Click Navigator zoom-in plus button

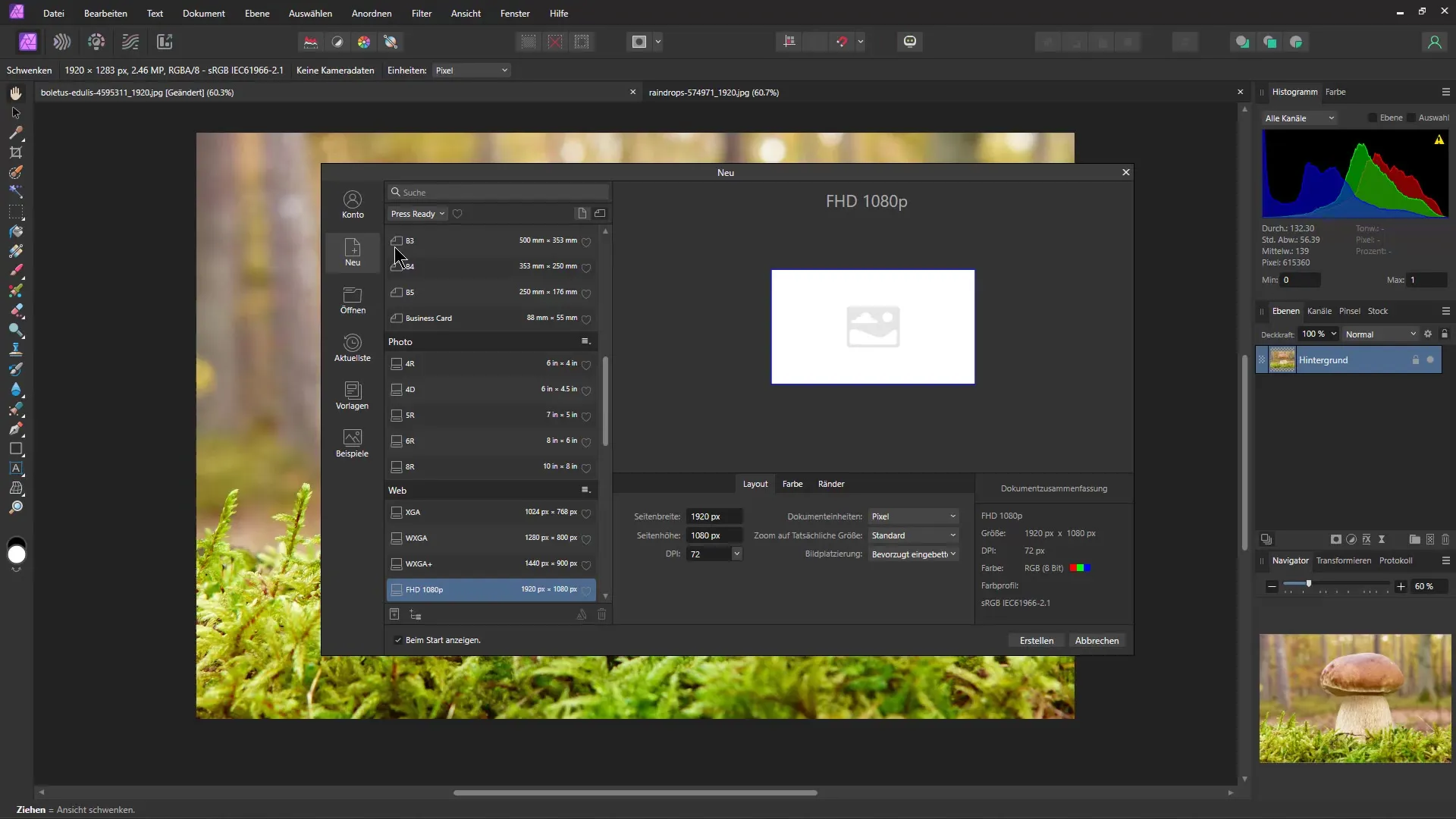coord(1401,586)
